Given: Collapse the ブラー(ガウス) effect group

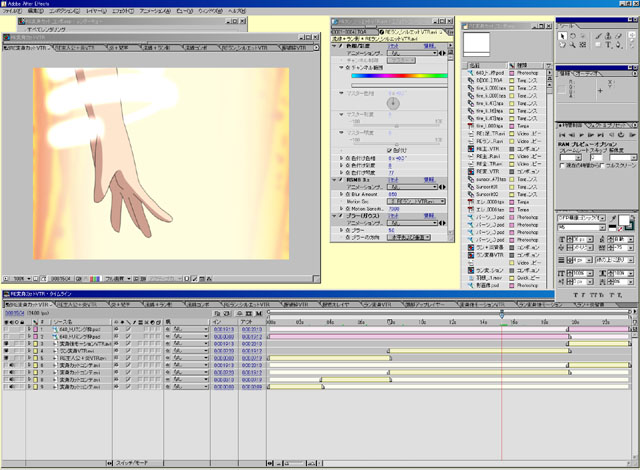Looking at the screenshot, I should pyautogui.click(x=334, y=215).
